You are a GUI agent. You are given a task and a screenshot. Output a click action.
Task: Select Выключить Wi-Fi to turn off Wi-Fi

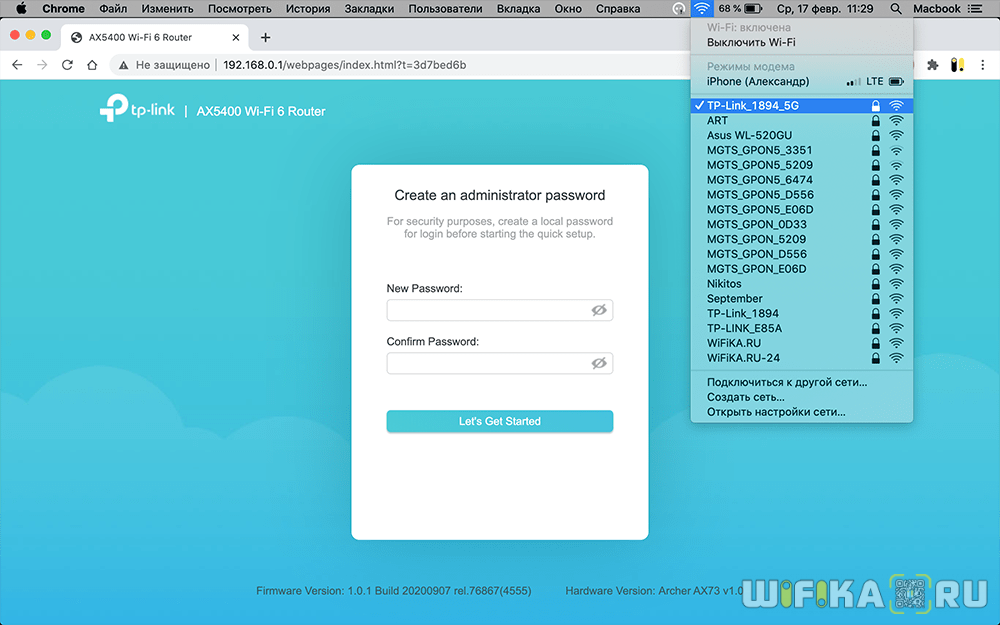(751, 43)
